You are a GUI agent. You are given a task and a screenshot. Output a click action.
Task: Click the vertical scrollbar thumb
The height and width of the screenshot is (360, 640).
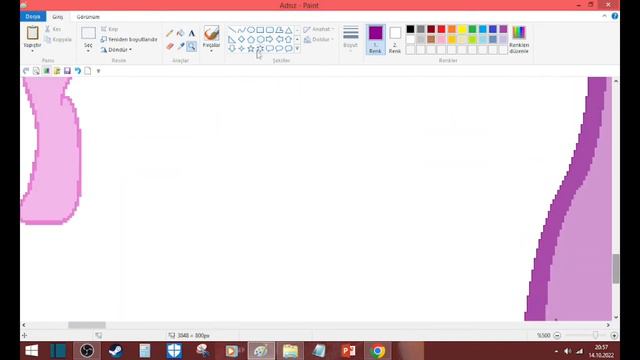[x=616, y=268]
